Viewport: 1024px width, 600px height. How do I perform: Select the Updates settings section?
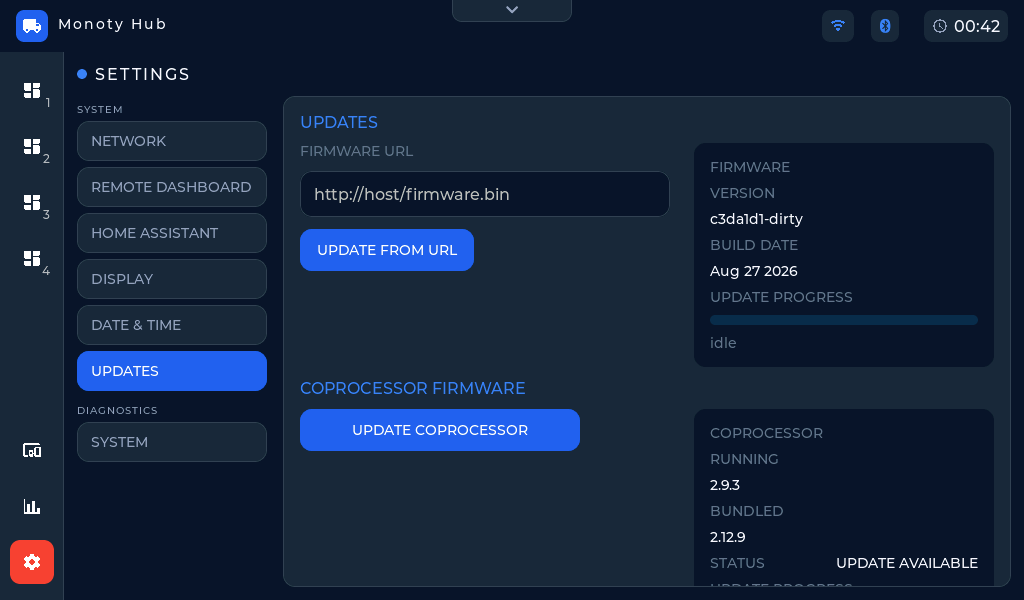pos(172,371)
